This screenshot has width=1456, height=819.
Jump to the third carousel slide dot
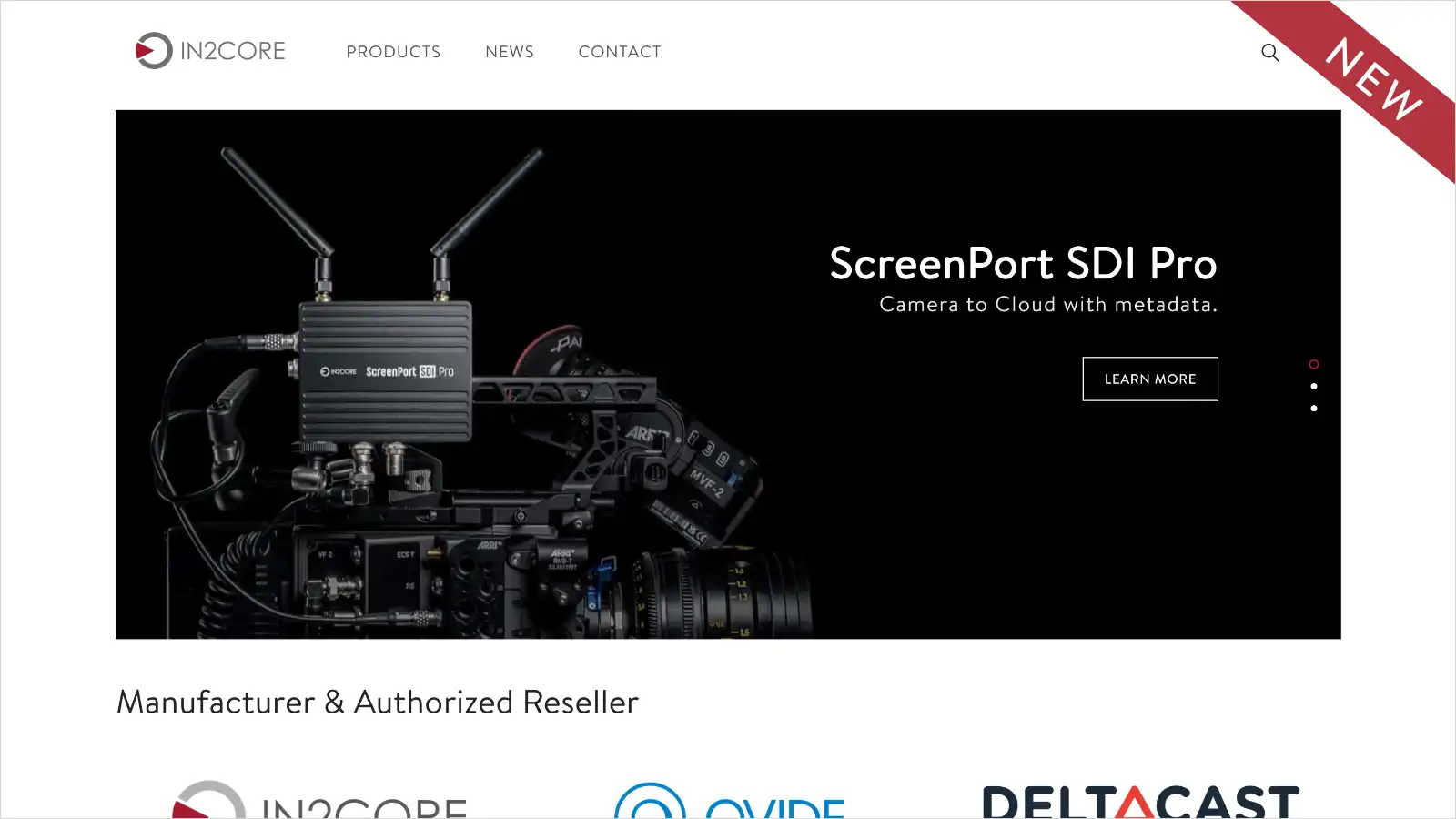[x=1313, y=409]
